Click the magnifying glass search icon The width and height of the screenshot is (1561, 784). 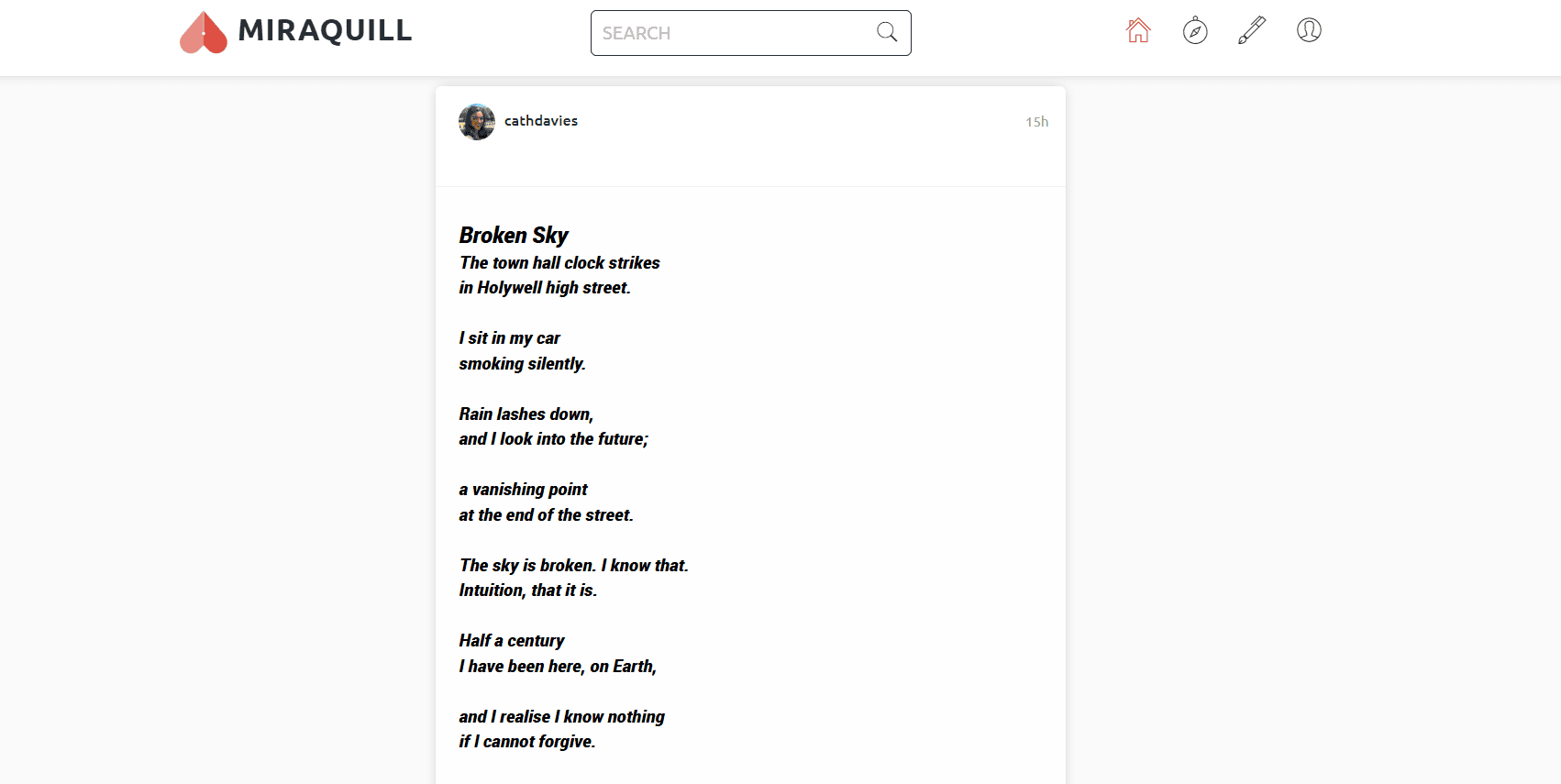(x=885, y=32)
